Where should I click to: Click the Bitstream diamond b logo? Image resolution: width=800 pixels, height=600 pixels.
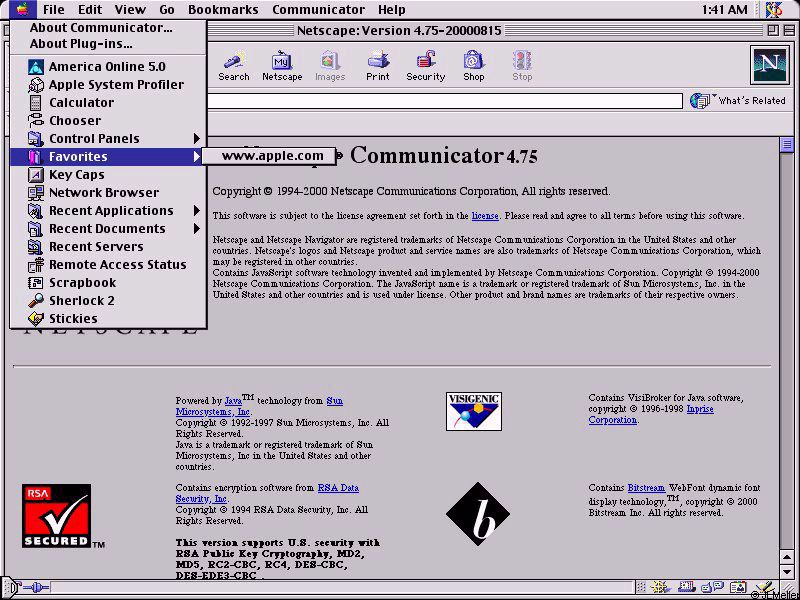[x=478, y=514]
